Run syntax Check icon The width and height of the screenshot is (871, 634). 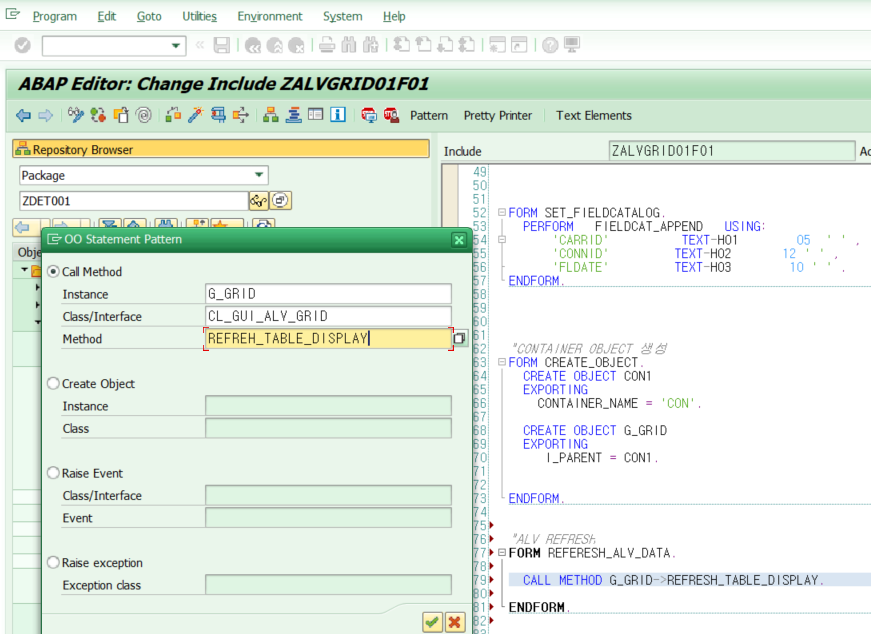[x=173, y=116]
